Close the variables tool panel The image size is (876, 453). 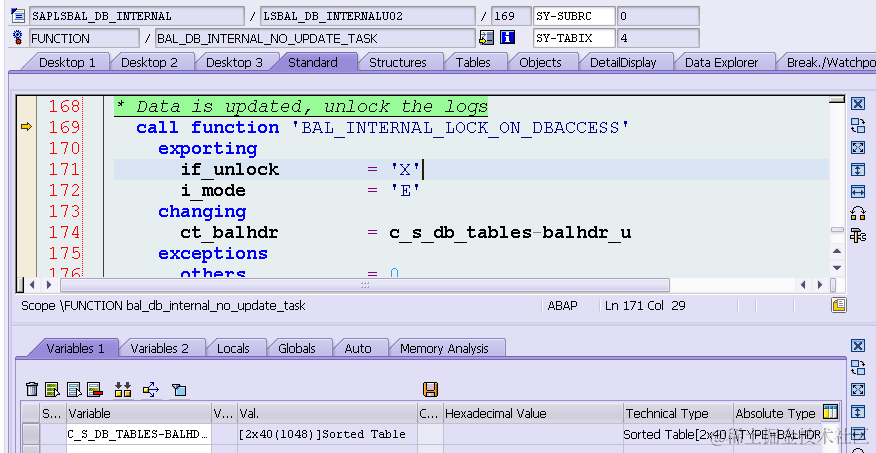pyautogui.click(x=858, y=346)
